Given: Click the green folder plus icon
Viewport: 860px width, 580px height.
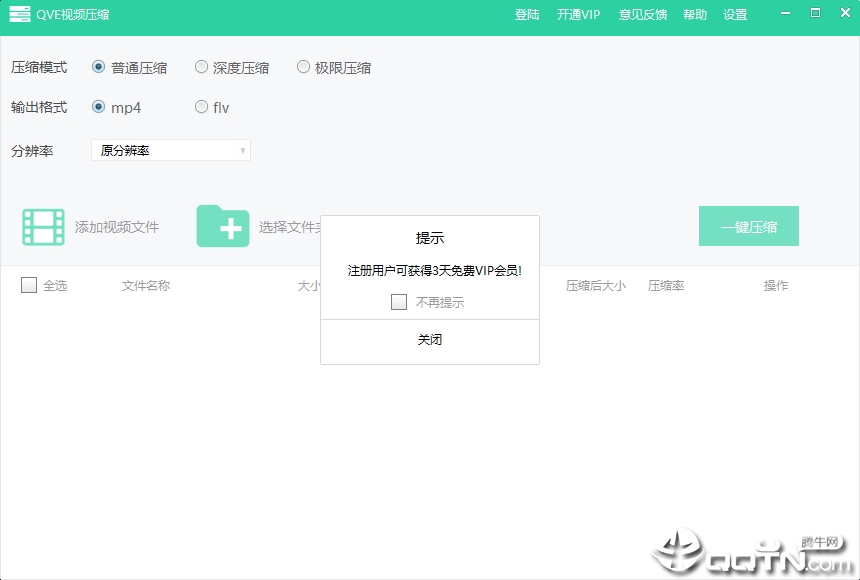Looking at the screenshot, I should (x=223, y=226).
